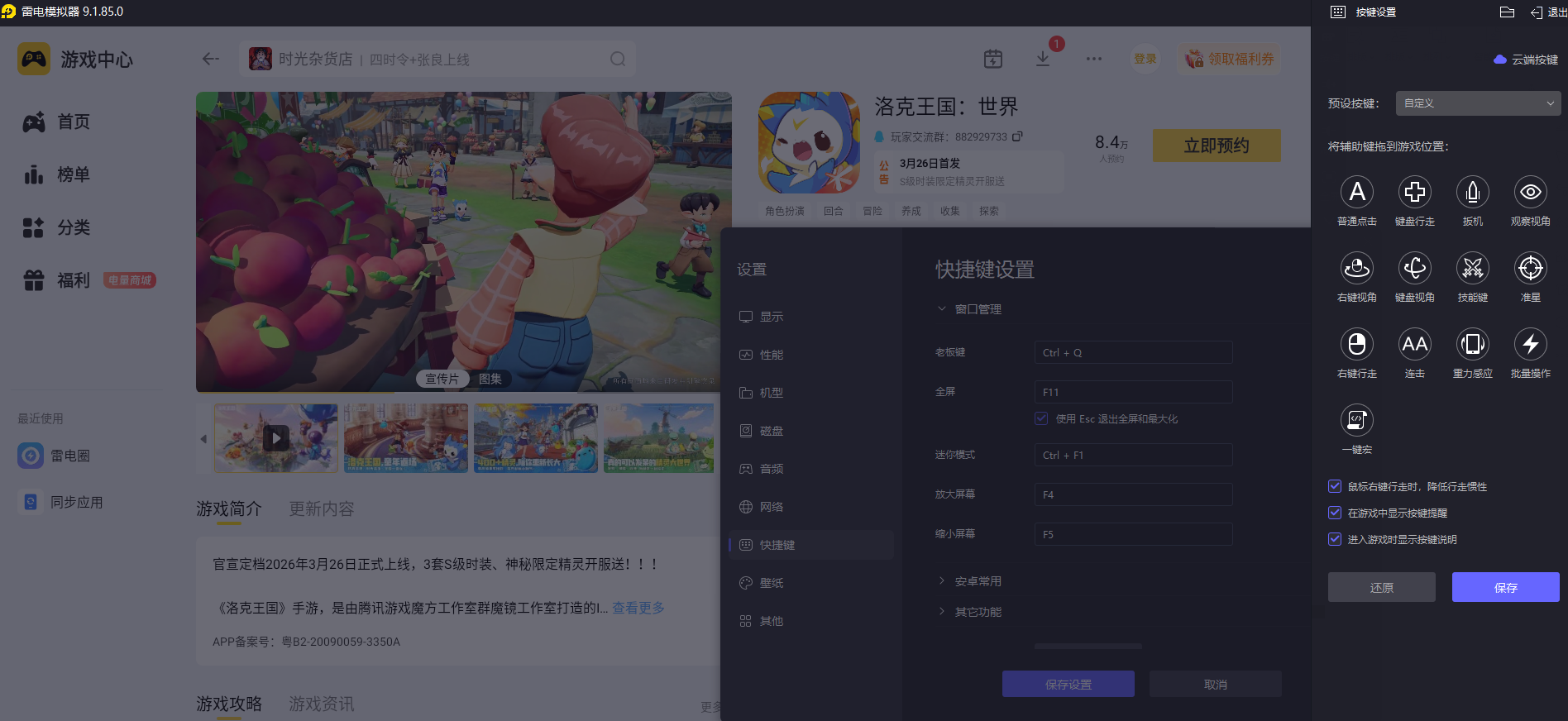
Task: Select the 键盘行走 D-pad key icon
Action: point(1415,192)
